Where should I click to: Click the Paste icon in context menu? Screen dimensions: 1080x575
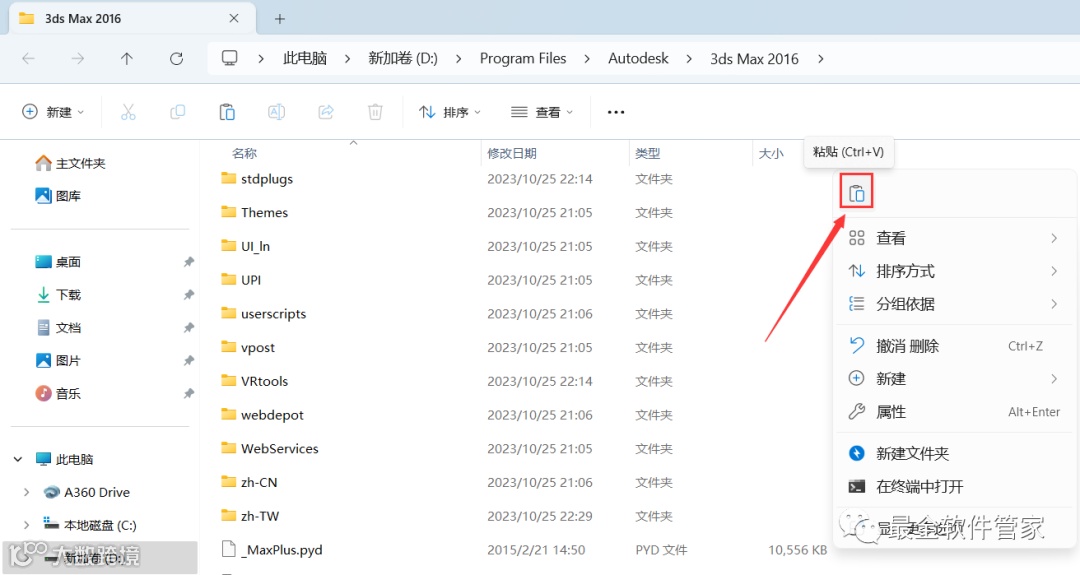856,194
